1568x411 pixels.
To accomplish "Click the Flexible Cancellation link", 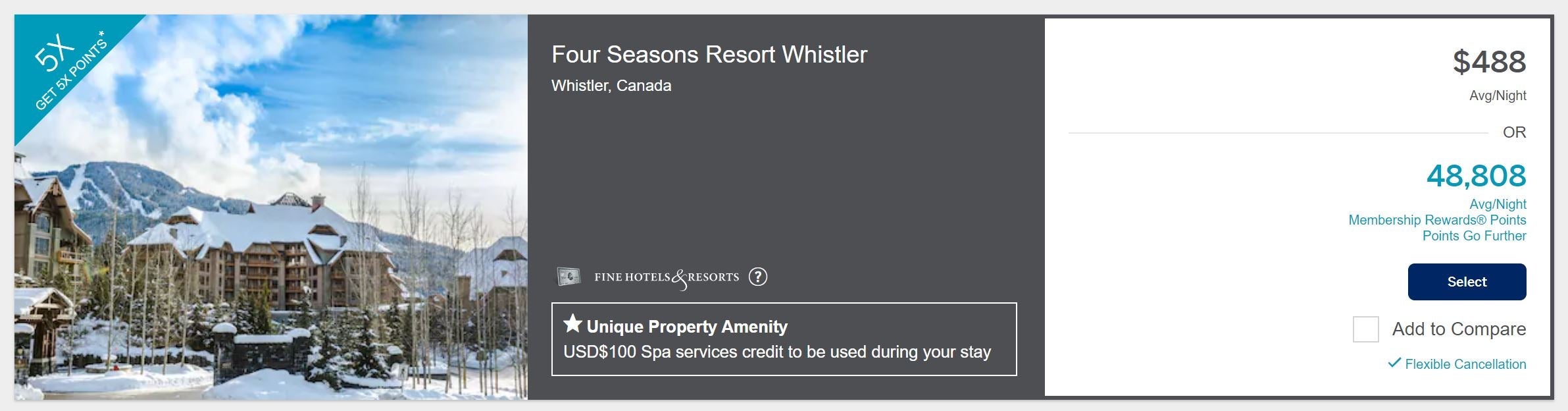I will (x=1465, y=364).
